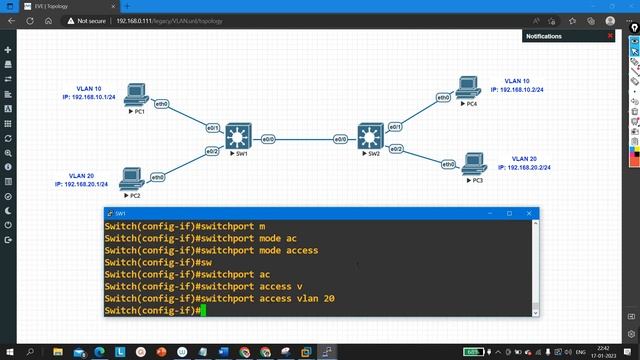
Task: Click the lightbulb icon at annotation bar top
Action: (x=634, y=28)
